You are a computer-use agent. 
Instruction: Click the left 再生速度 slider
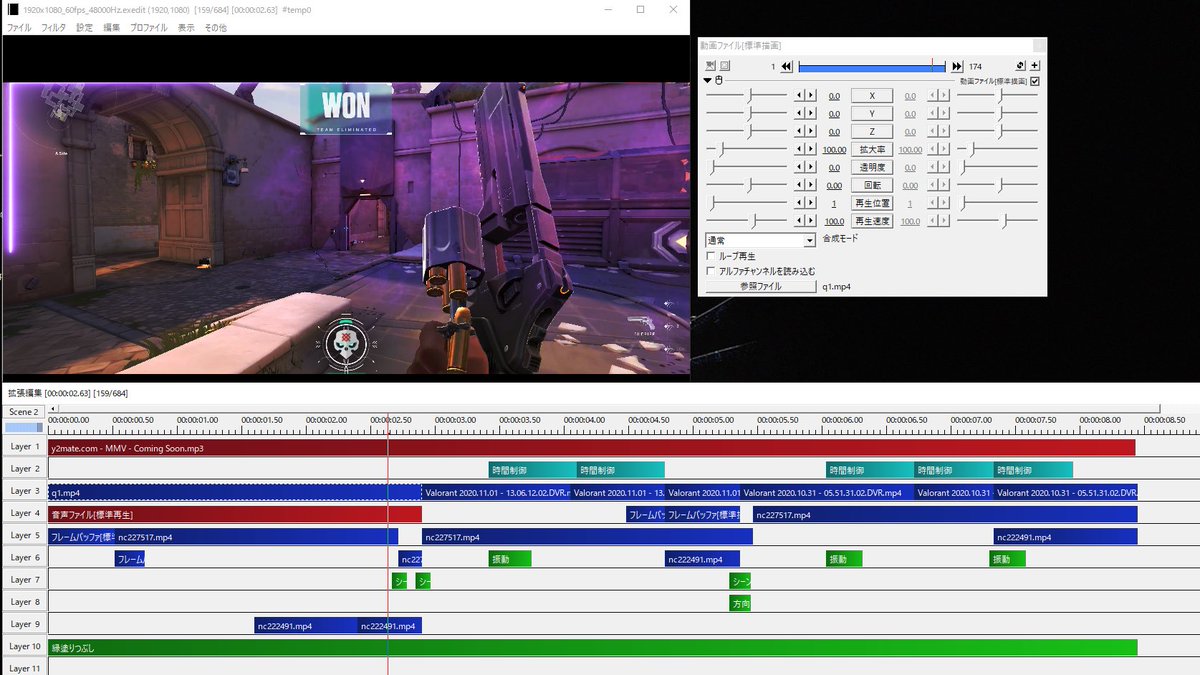point(745,221)
